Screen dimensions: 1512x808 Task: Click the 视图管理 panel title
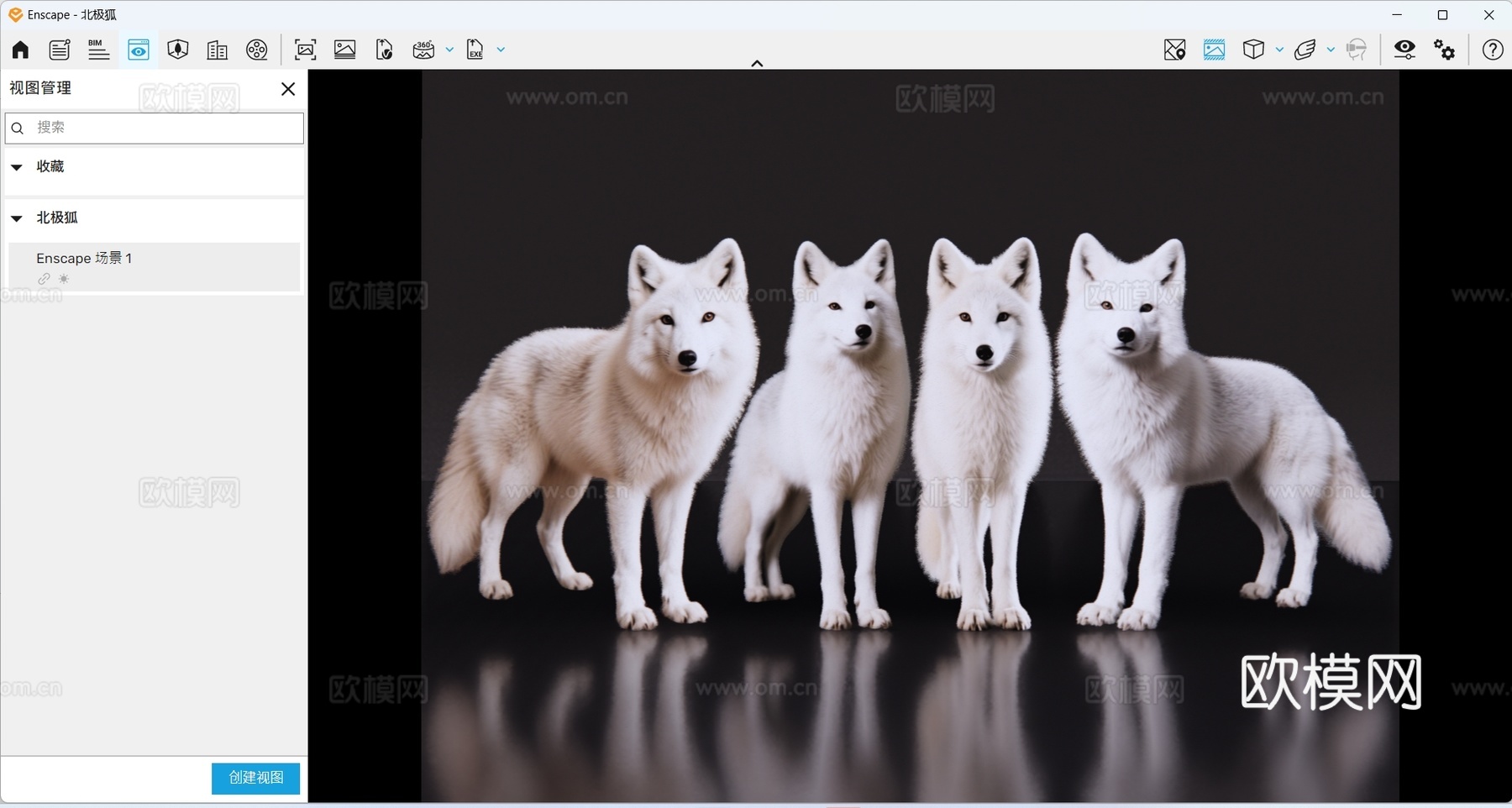click(x=40, y=88)
